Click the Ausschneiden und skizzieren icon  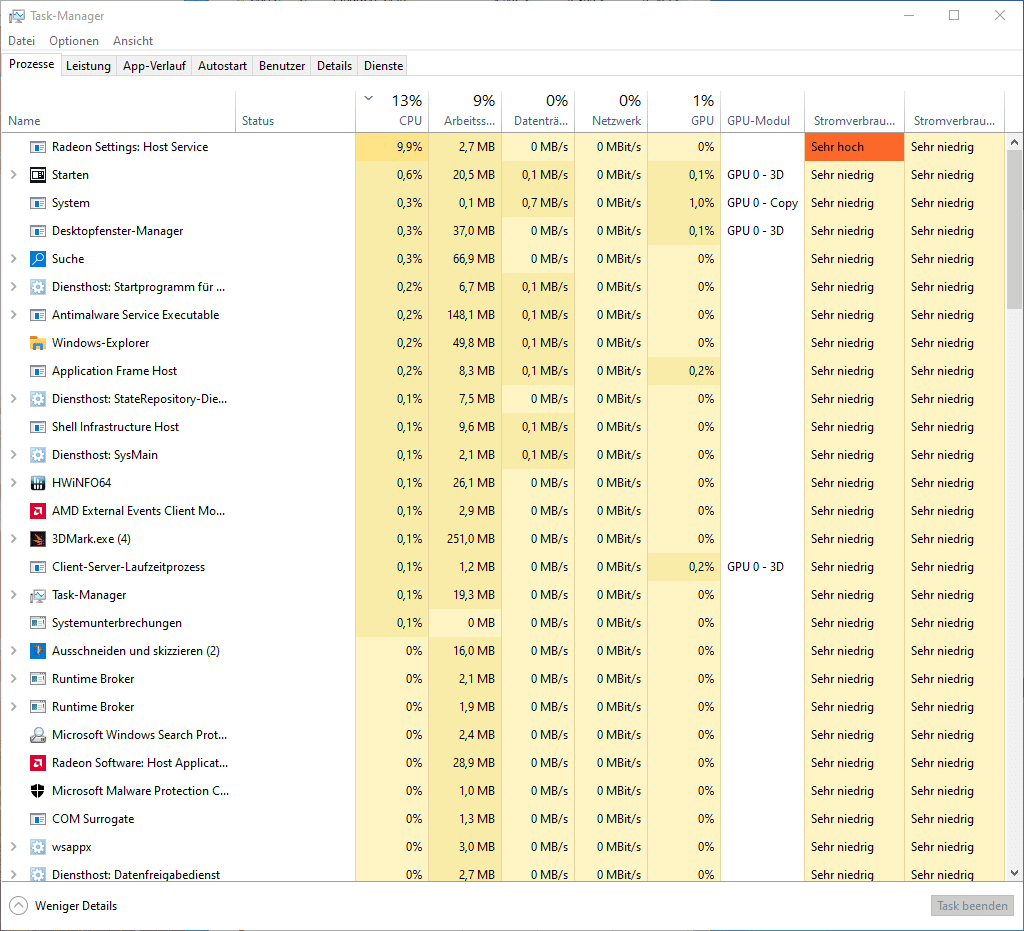pos(38,651)
